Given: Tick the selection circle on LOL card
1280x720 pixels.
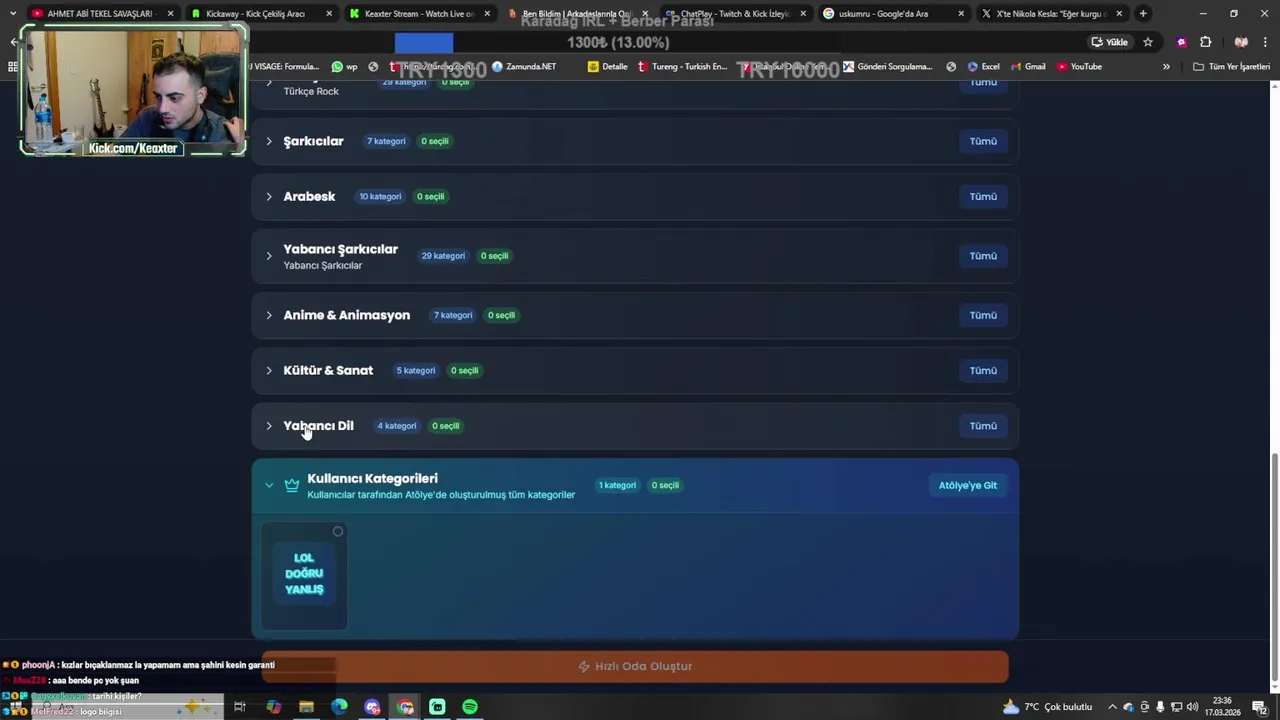Looking at the screenshot, I should tap(338, 531).
